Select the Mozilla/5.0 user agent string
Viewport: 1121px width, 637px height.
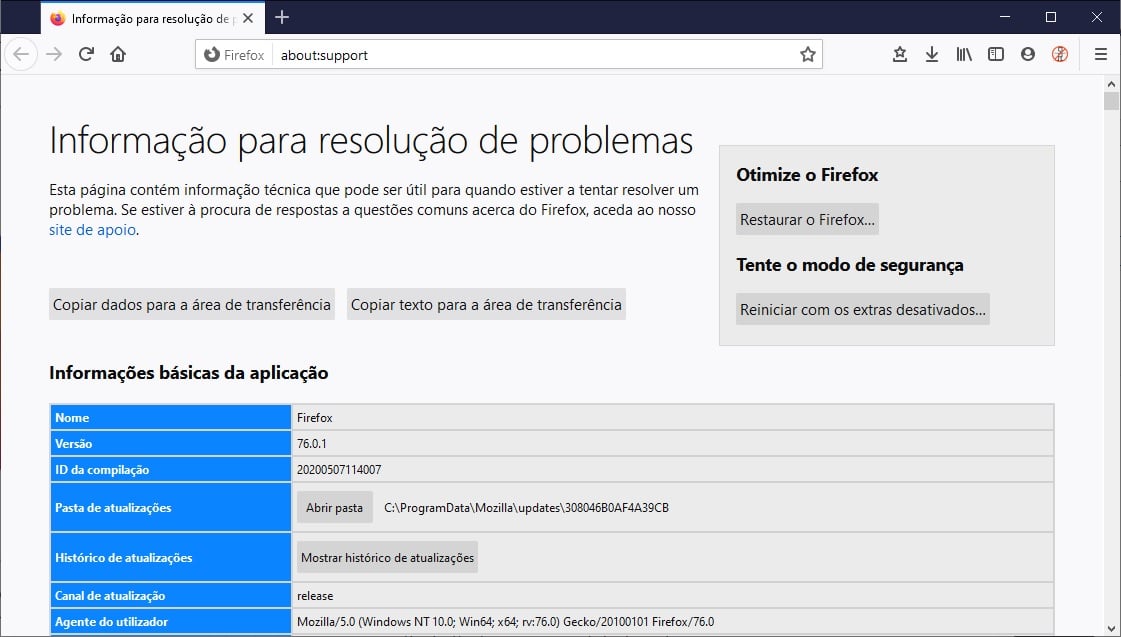pyautogui.click(x=505, y=622)
